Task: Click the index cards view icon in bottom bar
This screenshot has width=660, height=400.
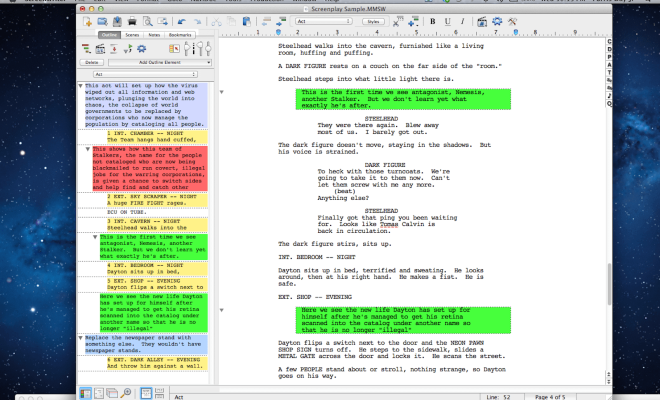Action: coord(112,394)
